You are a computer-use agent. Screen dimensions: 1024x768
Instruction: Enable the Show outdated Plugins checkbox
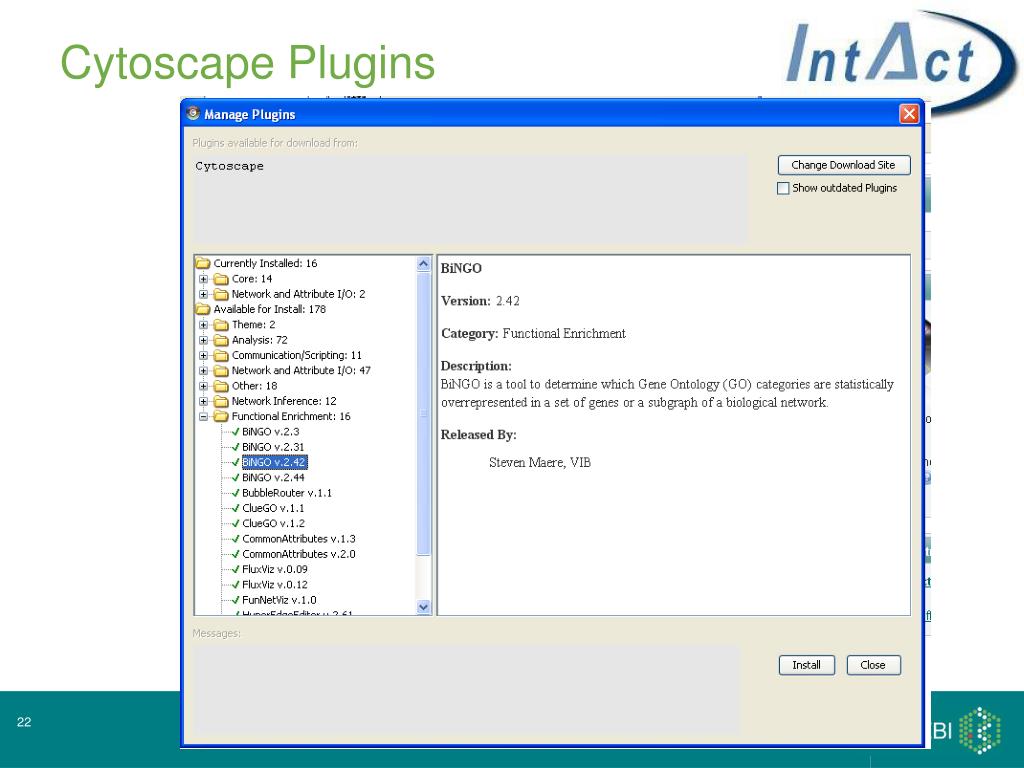click(783, 188)
